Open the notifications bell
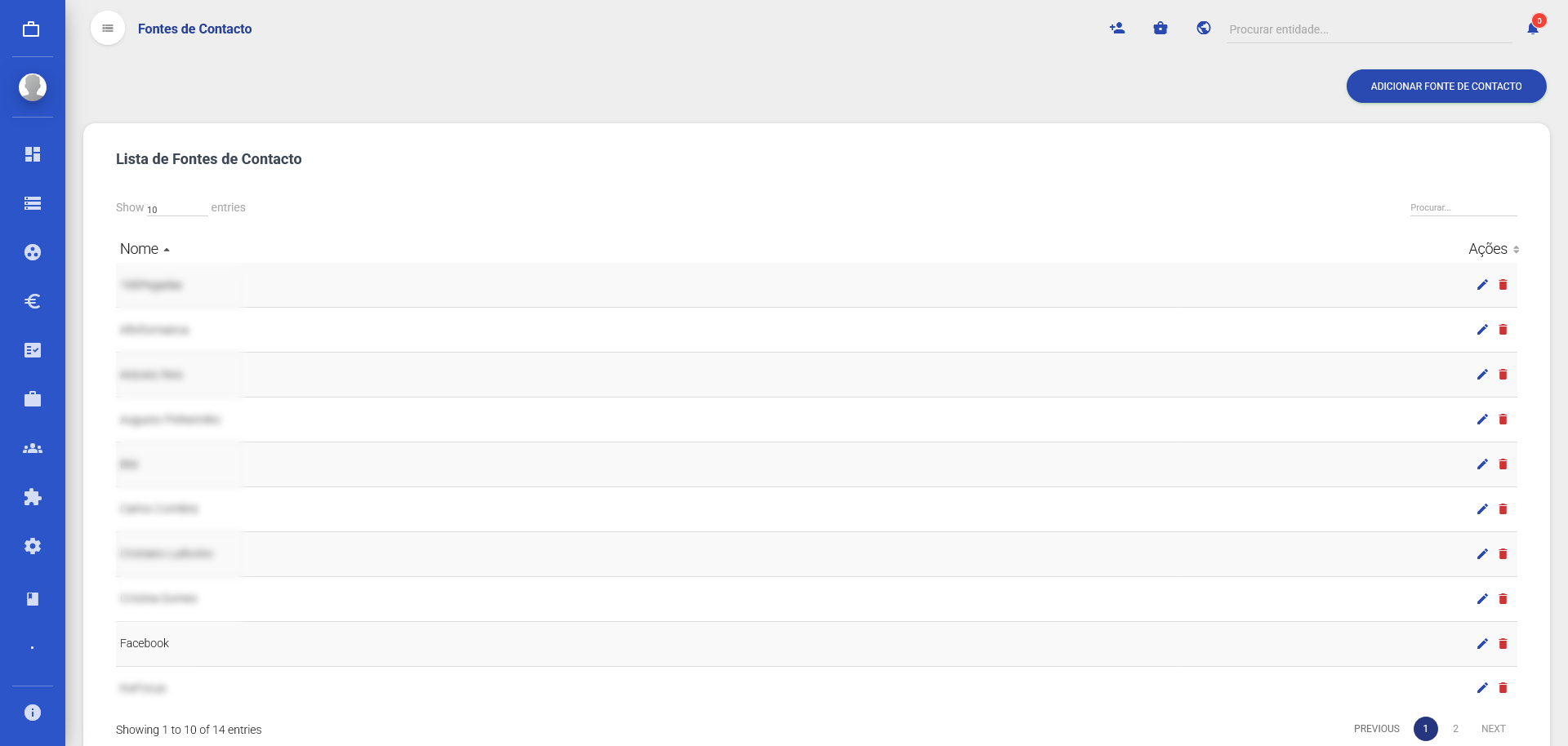This screenshot has width=1568, height=746. tap(1533, 29)
